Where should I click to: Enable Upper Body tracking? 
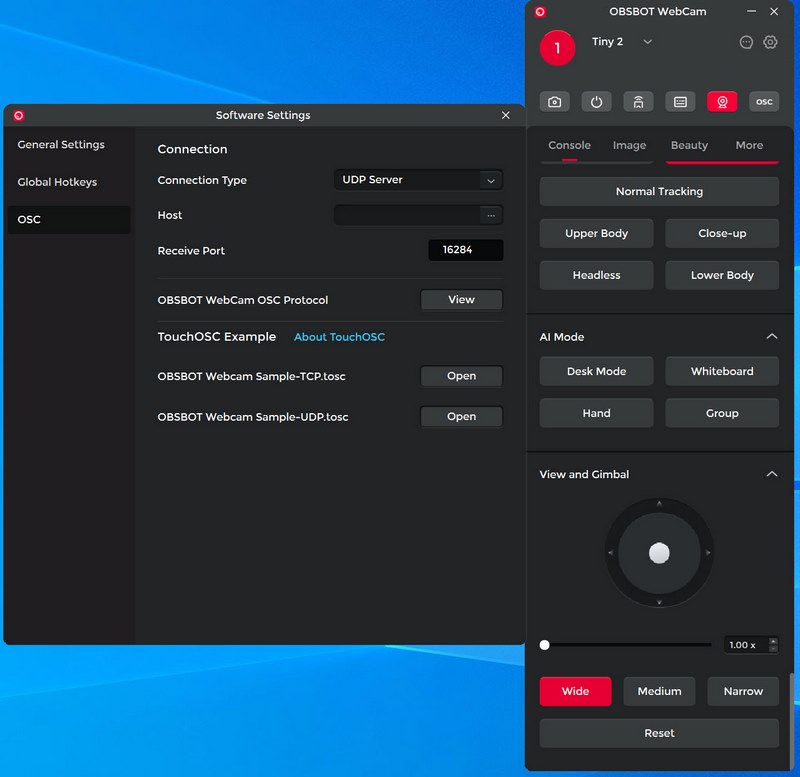point(596,234)
